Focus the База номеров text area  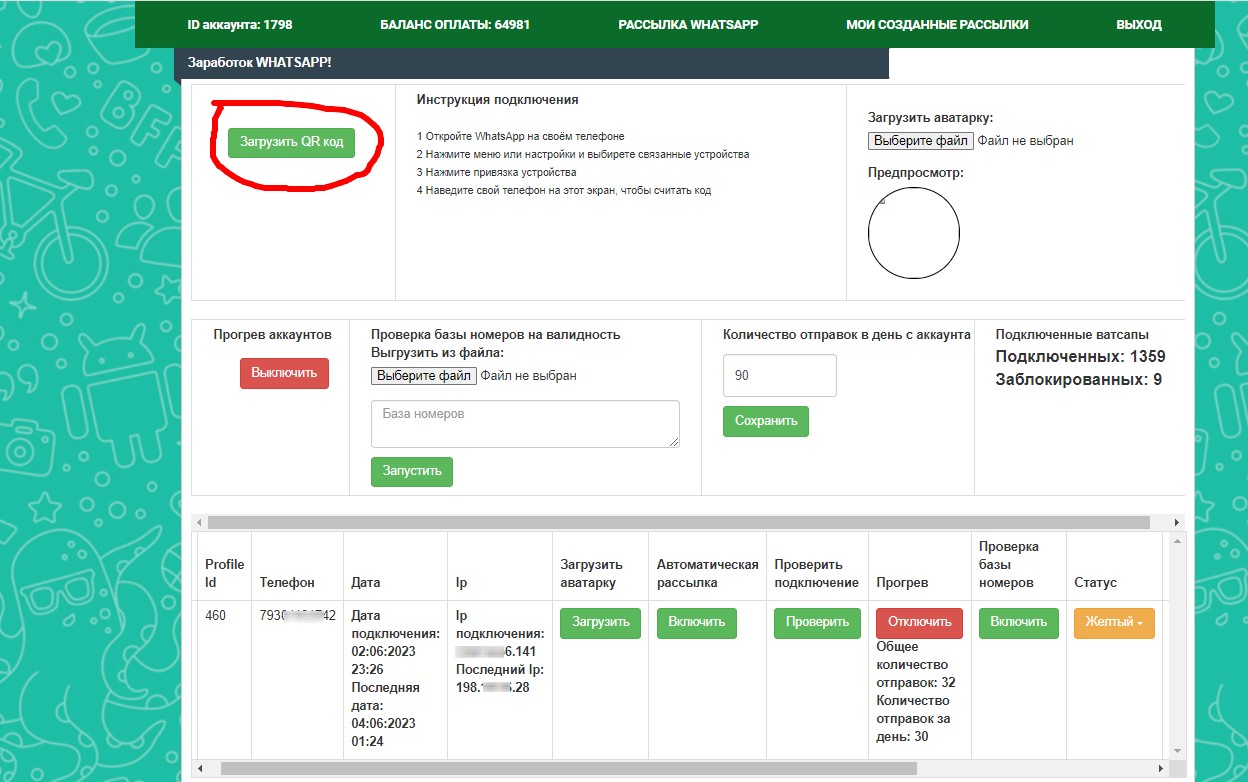point(525,424)
